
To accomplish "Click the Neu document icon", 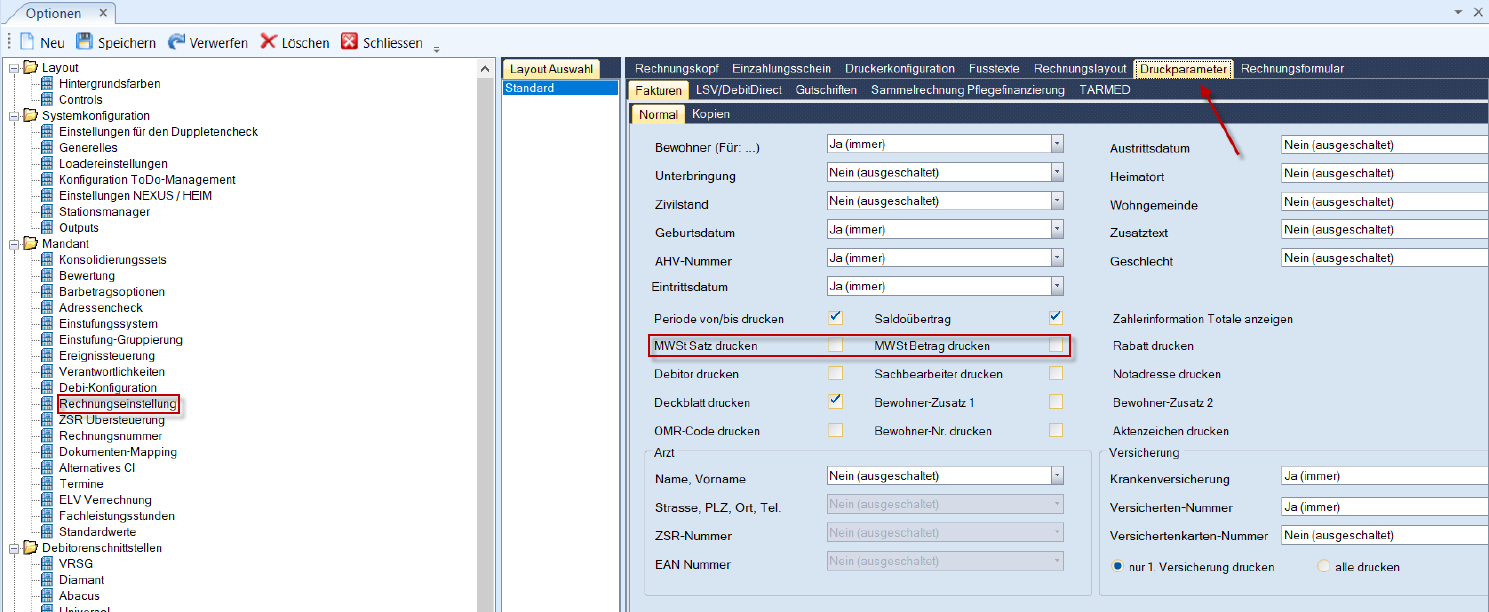I will point(27,42).
